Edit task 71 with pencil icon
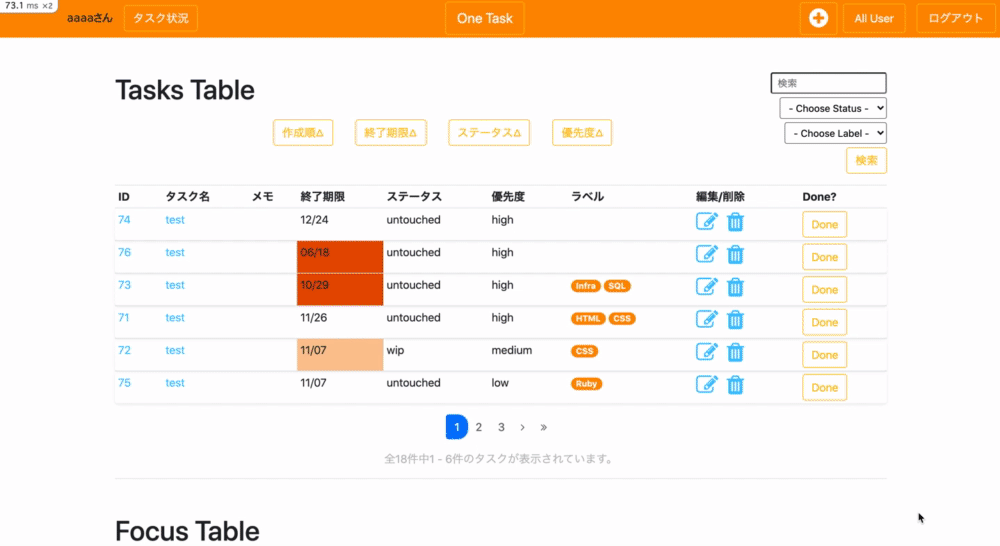1000x546 pixels. pyautogui.click(x=707, y=319)
